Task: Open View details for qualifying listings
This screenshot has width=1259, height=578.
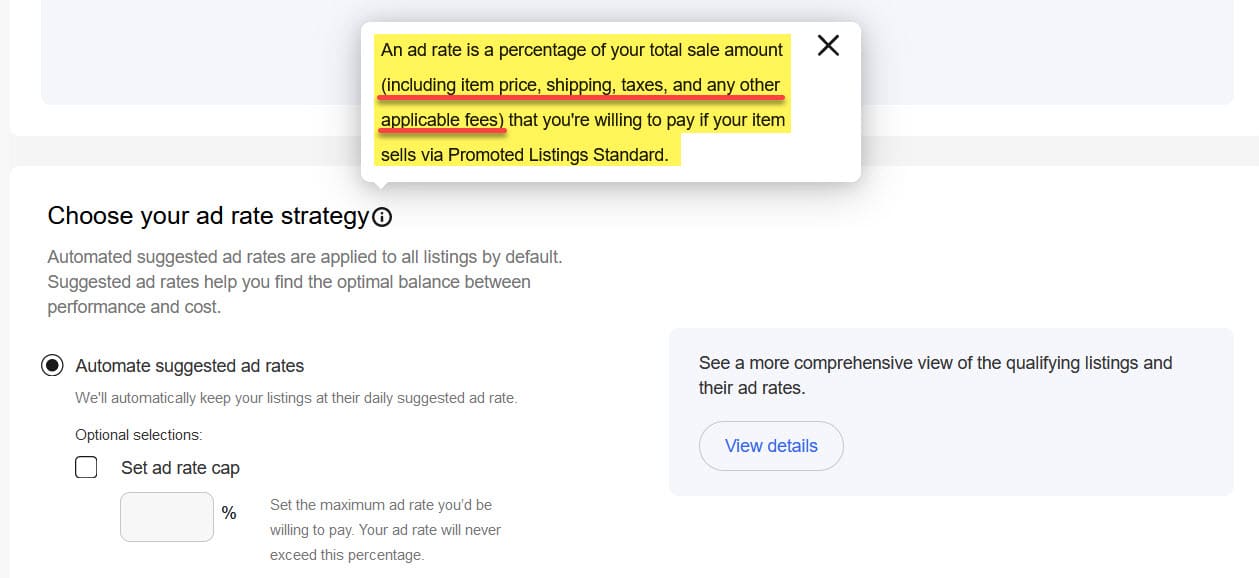Action: 771,446
